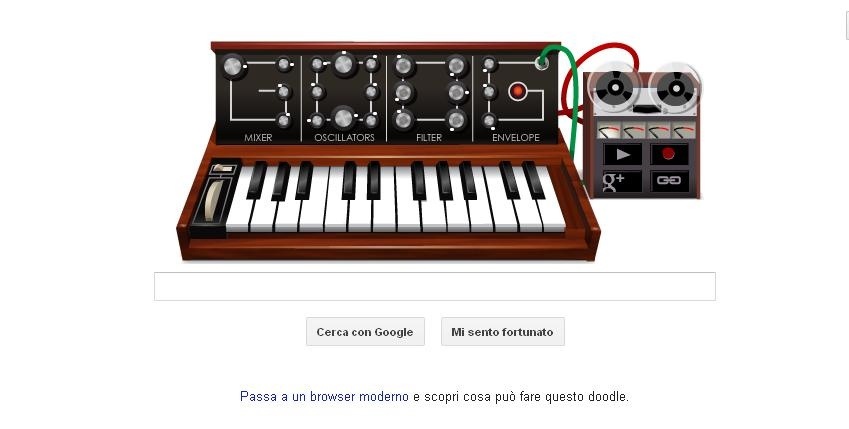
Task: Toggle the switch above the pitch wheel
Action: tap(222, 168)
